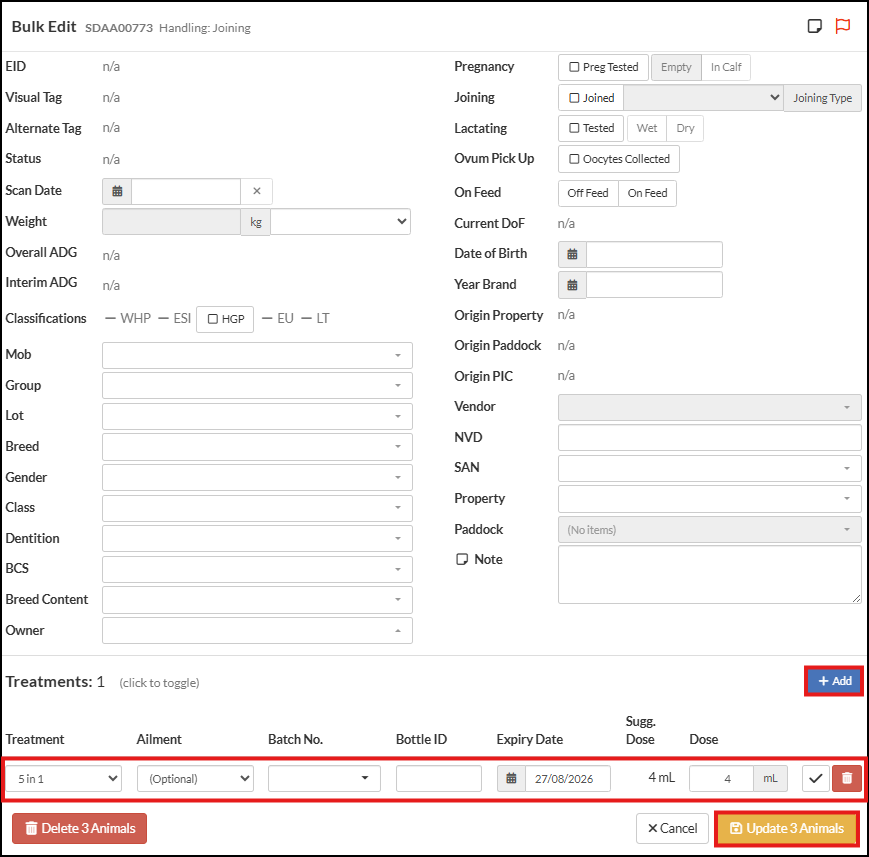The height and width of the screenshot is (857, 869).
Task: Click the note icon in the header
Action: [814, 26]
